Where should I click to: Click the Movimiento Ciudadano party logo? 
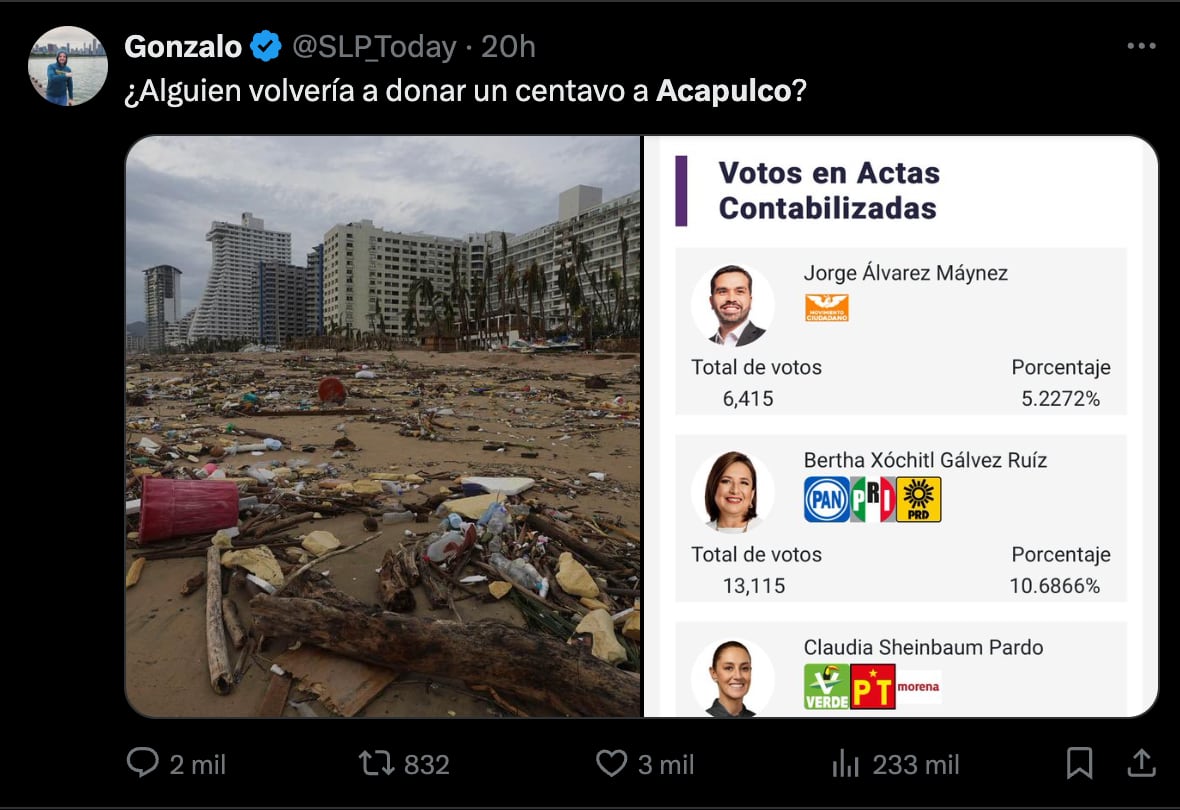[x=826, y=308]
